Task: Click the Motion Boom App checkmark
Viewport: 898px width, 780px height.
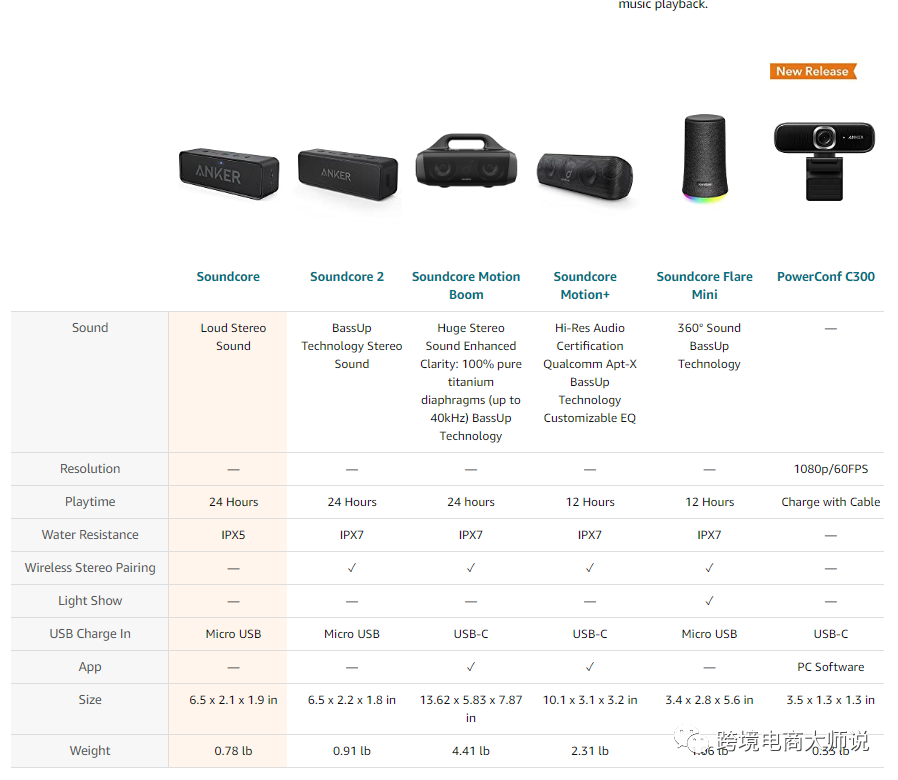Action: click(471, 667)
